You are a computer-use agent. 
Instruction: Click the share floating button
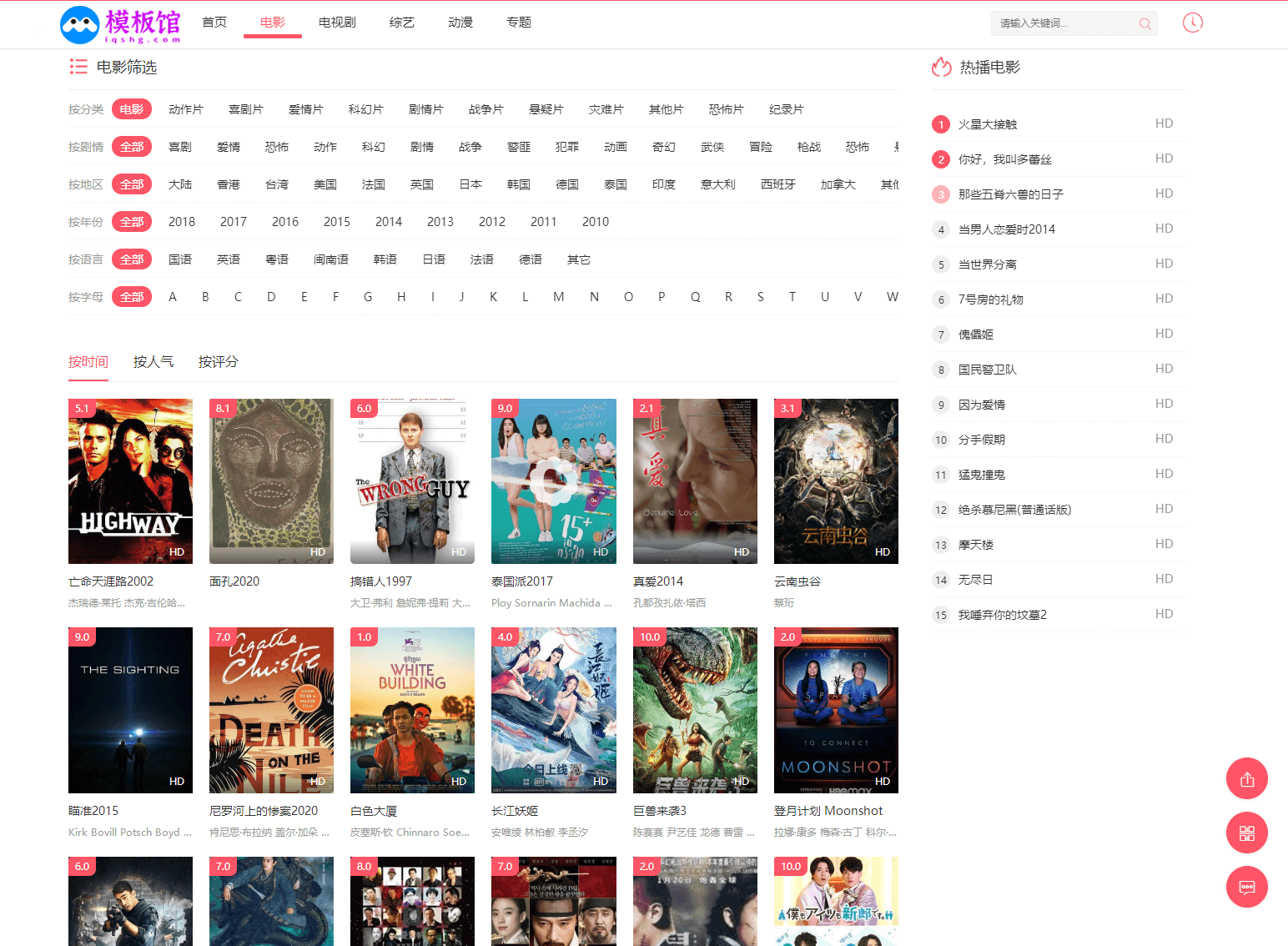click(1246, 779)
